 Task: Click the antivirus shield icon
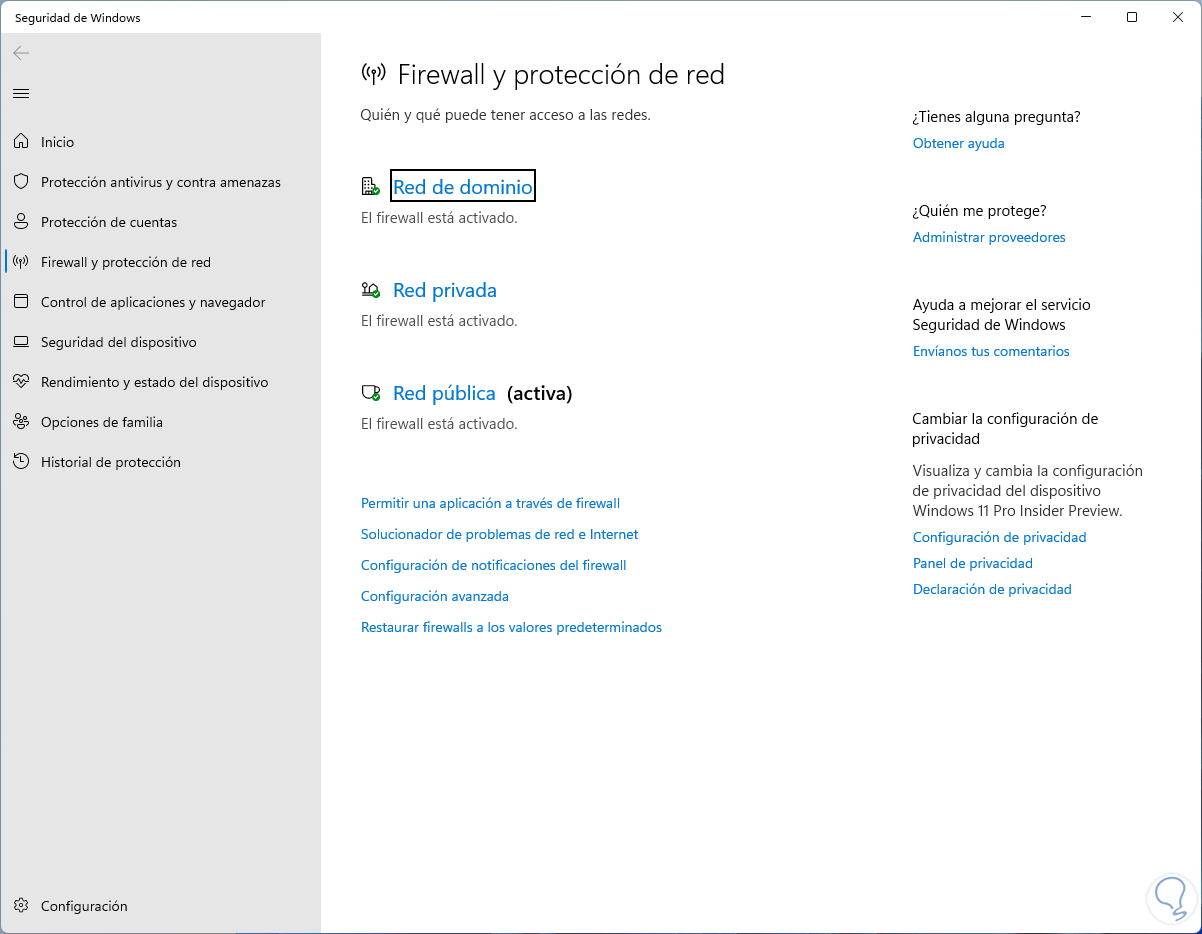coord(21,182)
